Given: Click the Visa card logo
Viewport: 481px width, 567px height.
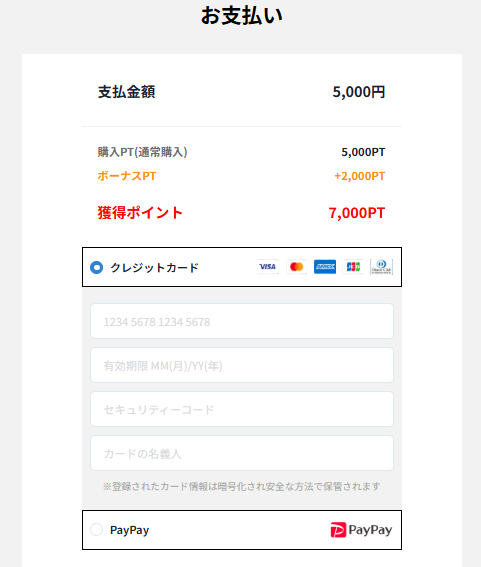Looking at the screenshot, I should [268, 267].
